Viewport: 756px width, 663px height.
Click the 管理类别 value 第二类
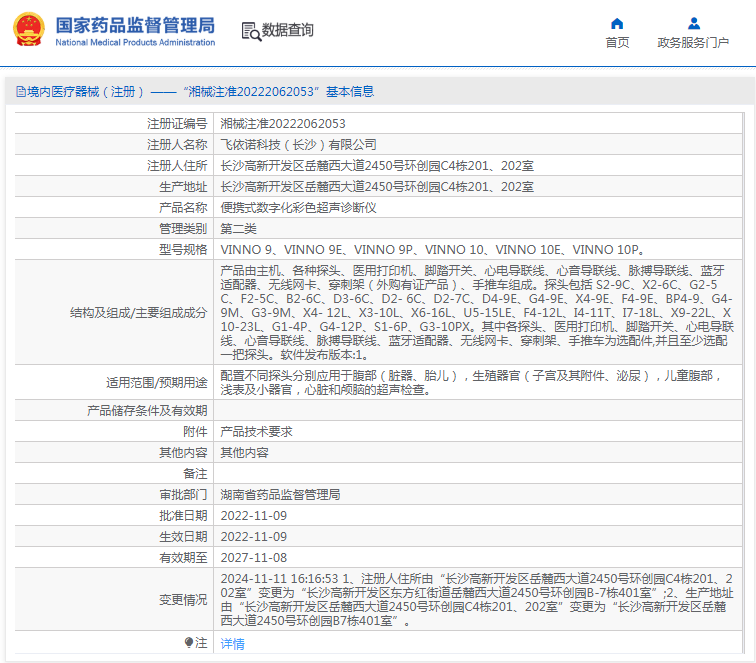pyautogui.click(x=238, y=229)
